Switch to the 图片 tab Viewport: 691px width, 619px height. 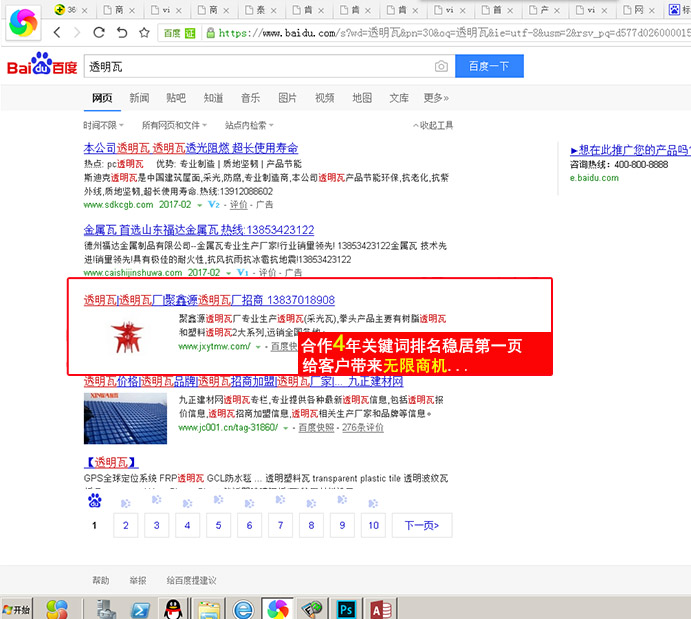tap(287, 98)
